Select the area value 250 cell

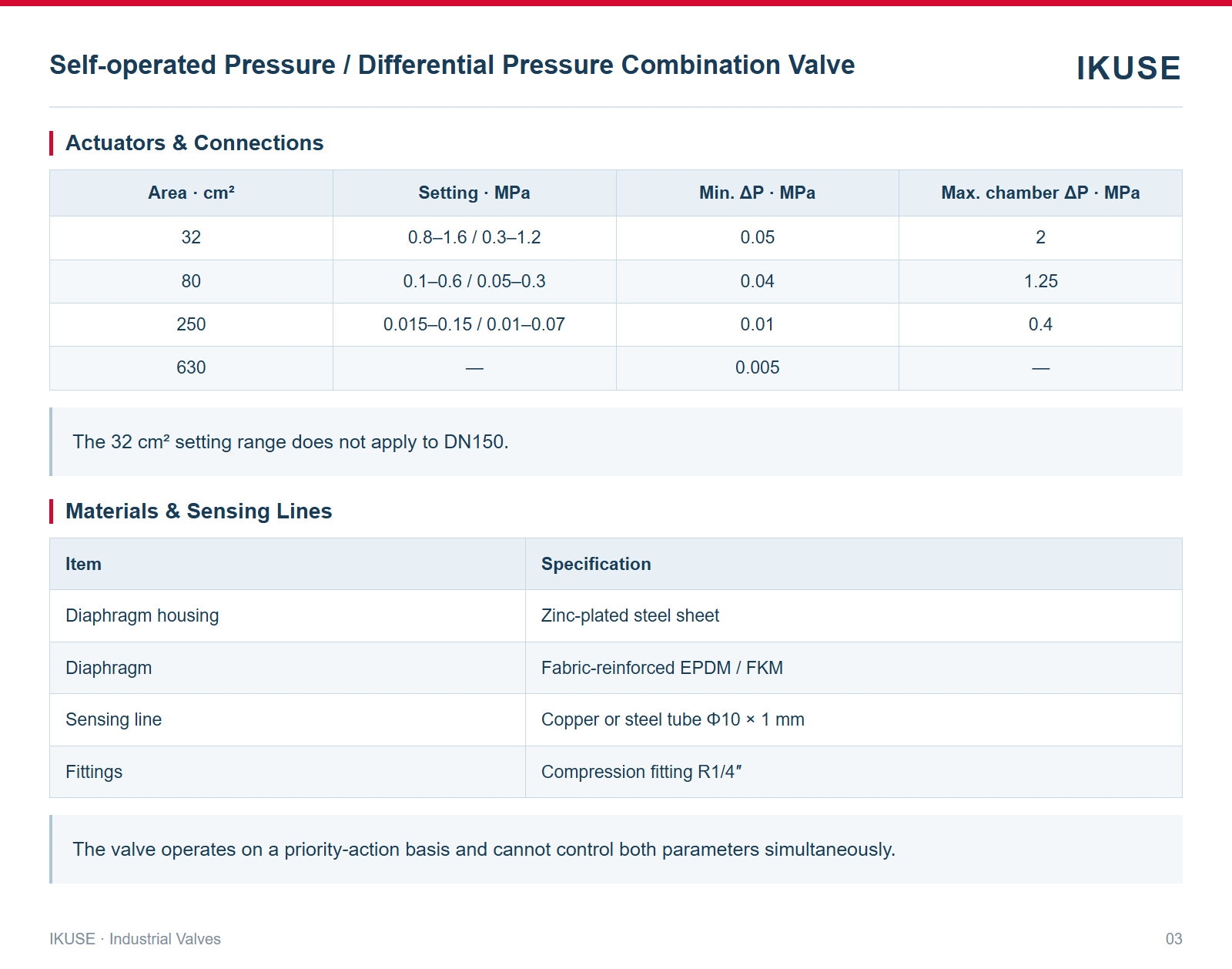coord(191,324)
